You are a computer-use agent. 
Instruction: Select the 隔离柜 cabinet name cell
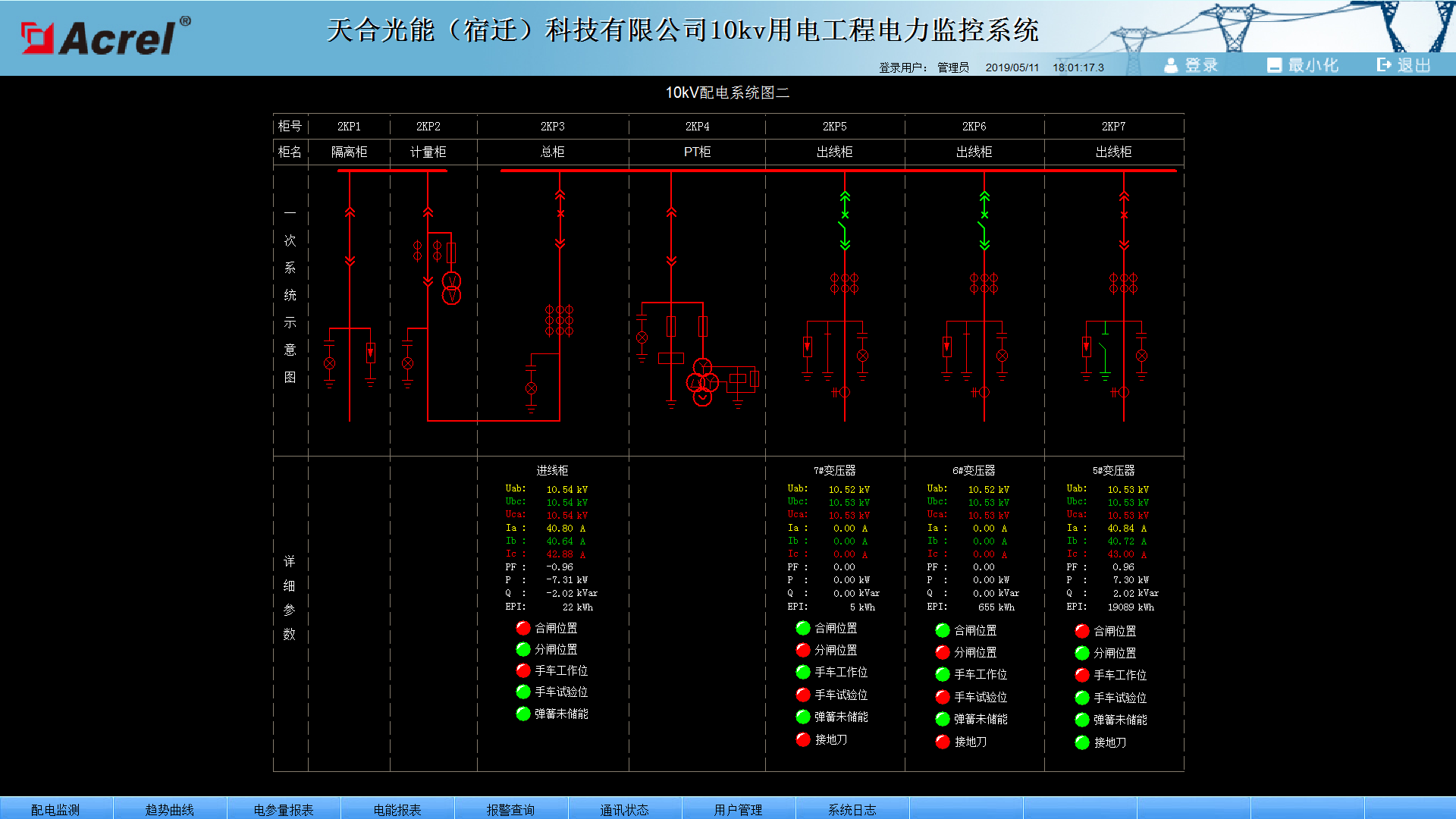[x=349, y=152]
